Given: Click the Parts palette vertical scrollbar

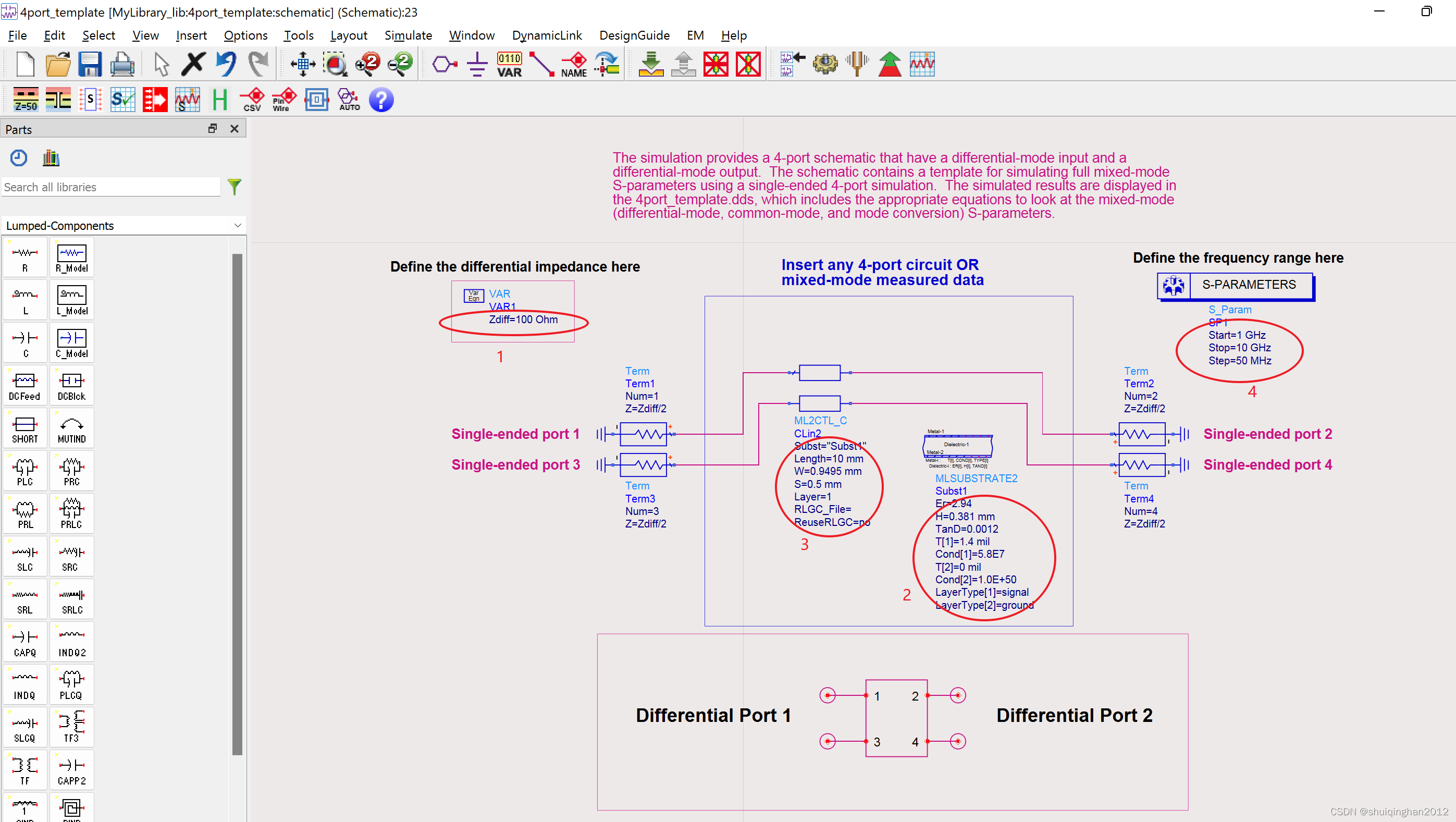Looking at the screenshot, I should pyautogui.click(x=238, y=503).
